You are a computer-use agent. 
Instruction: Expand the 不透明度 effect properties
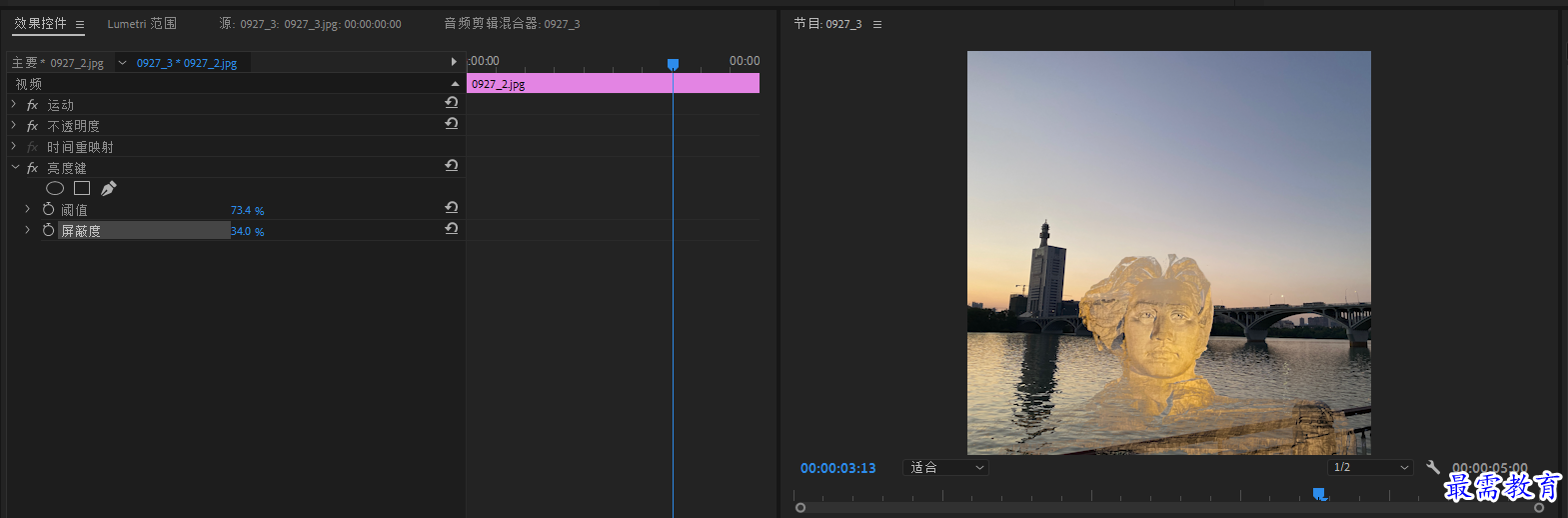point(14,125)
